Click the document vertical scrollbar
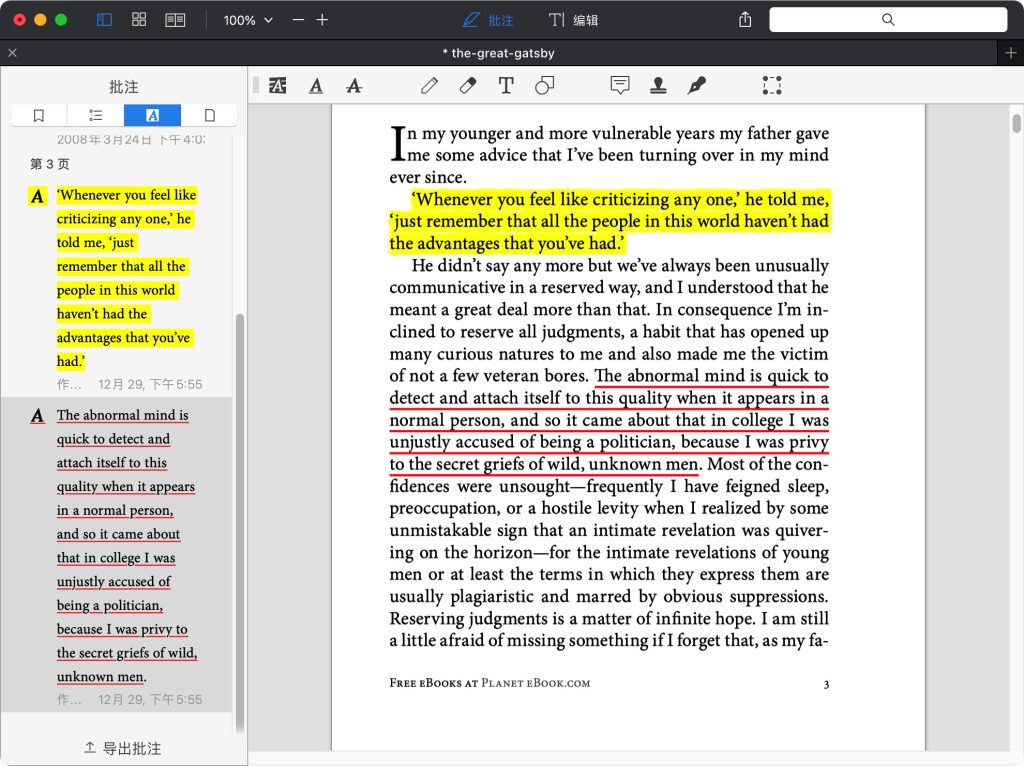1024x766 pixels. [1017, 123]
